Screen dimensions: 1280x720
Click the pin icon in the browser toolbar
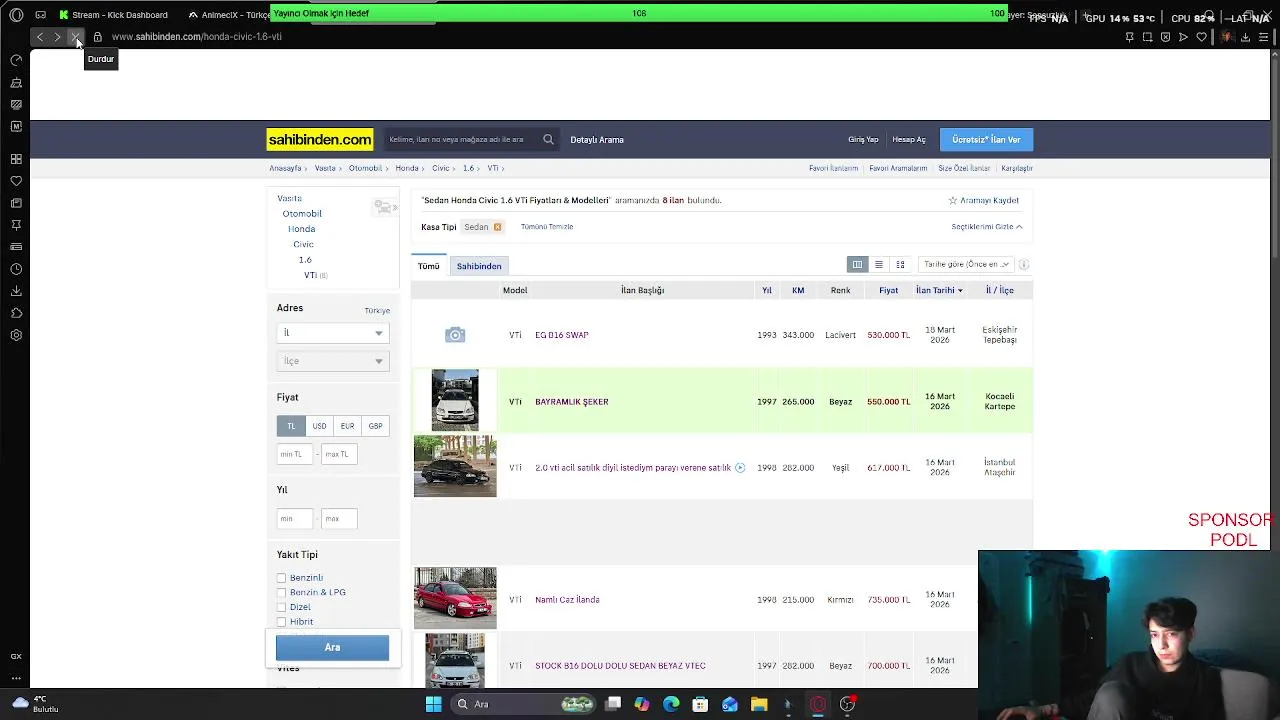pos(1129,37)
